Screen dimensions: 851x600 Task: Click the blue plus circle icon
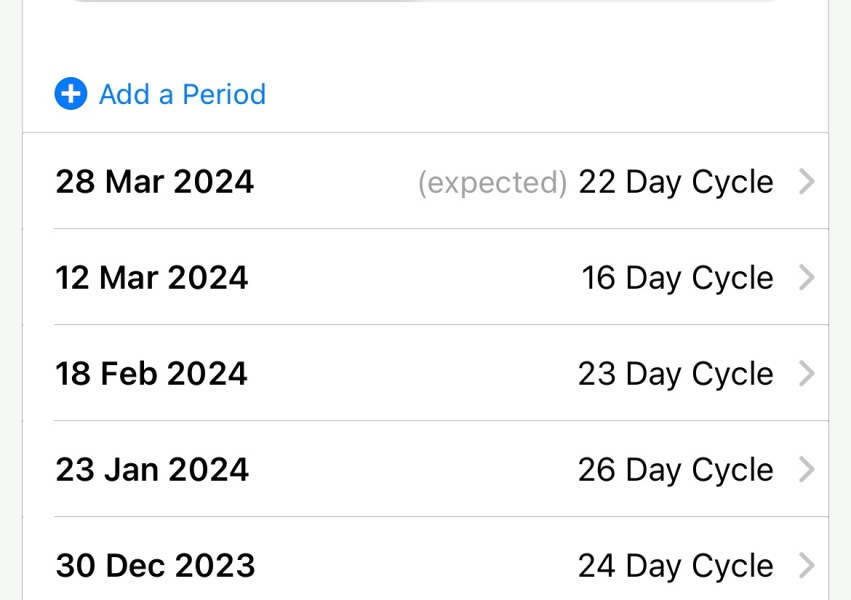click(70, 94)
